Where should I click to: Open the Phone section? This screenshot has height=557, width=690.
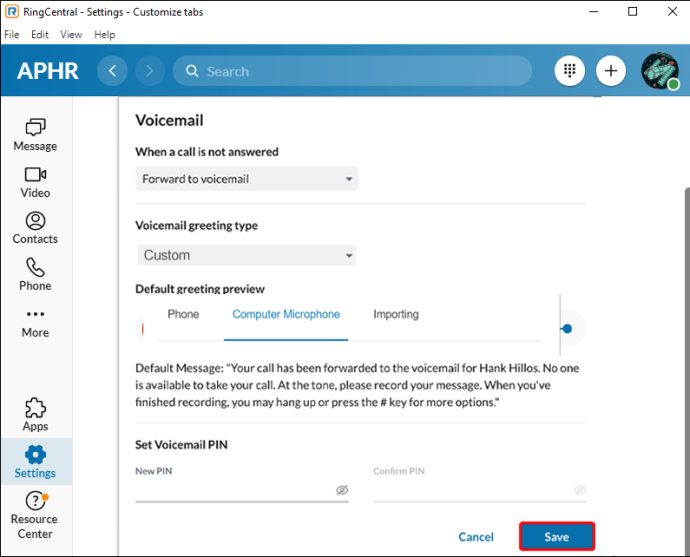(x=35, y=274)
